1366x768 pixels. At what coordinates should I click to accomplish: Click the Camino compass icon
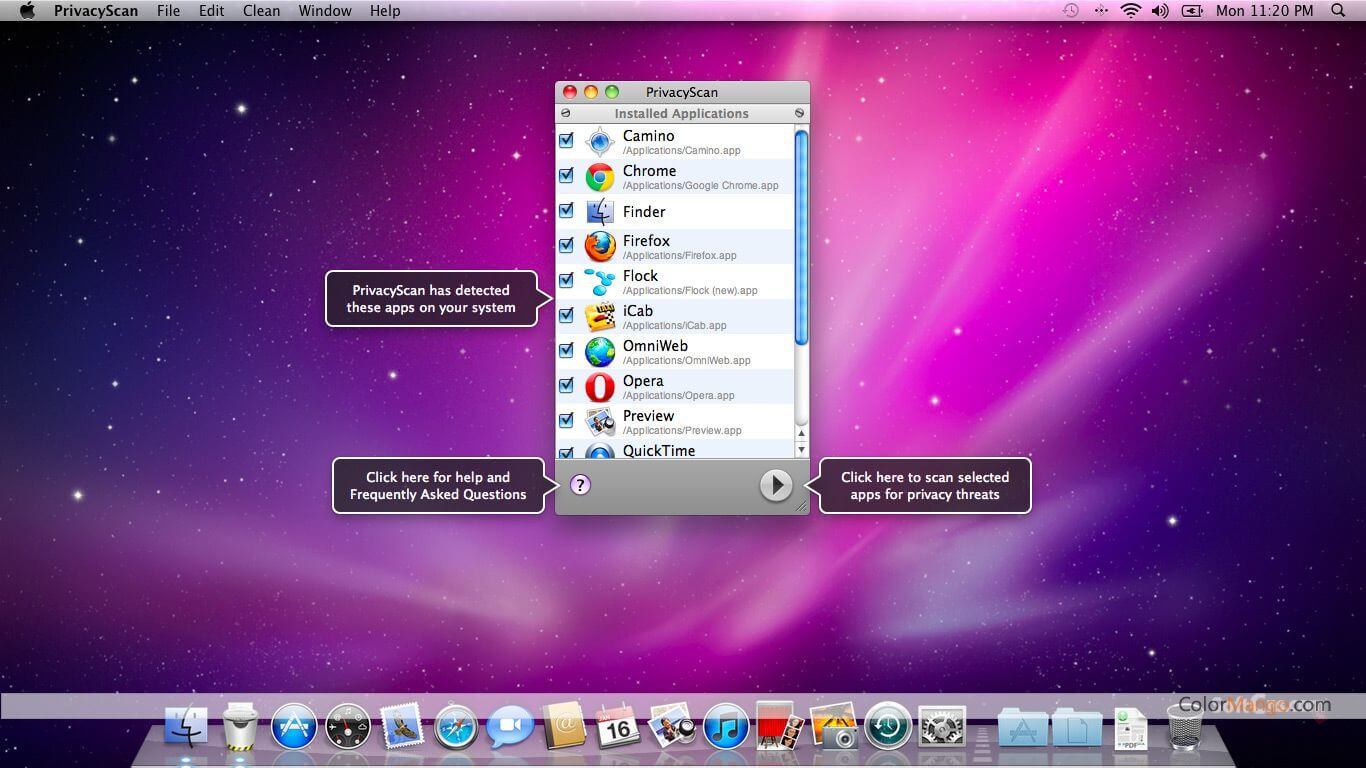click(600, 142)
